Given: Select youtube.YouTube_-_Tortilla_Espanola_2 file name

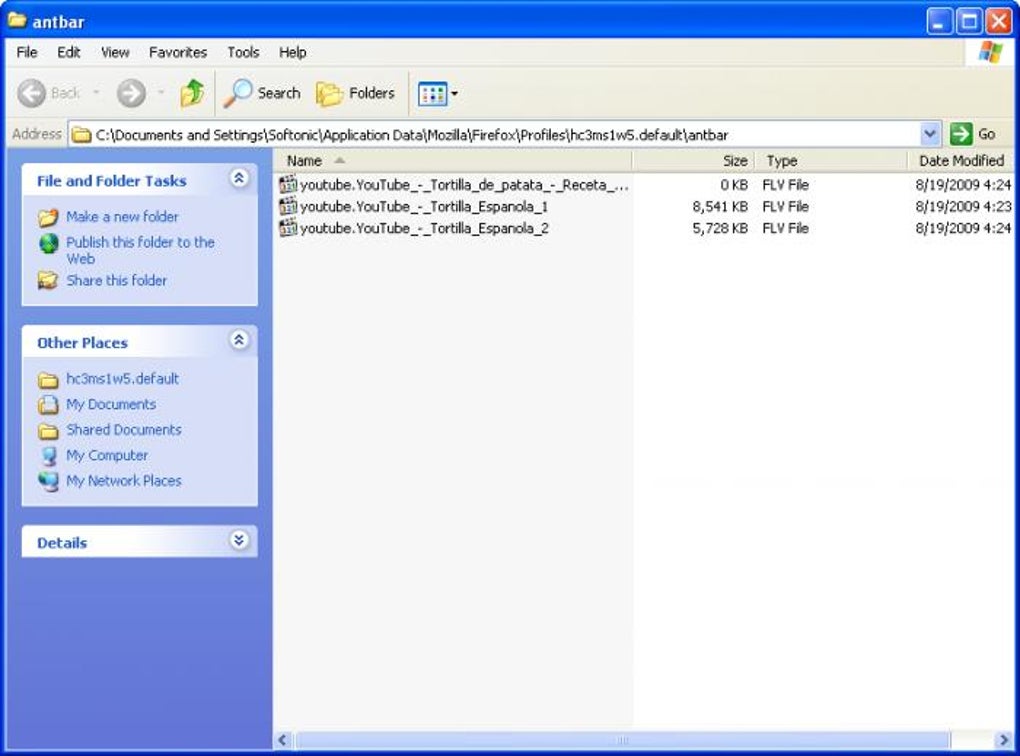Looking at the screenshot, I should point(424,228).
